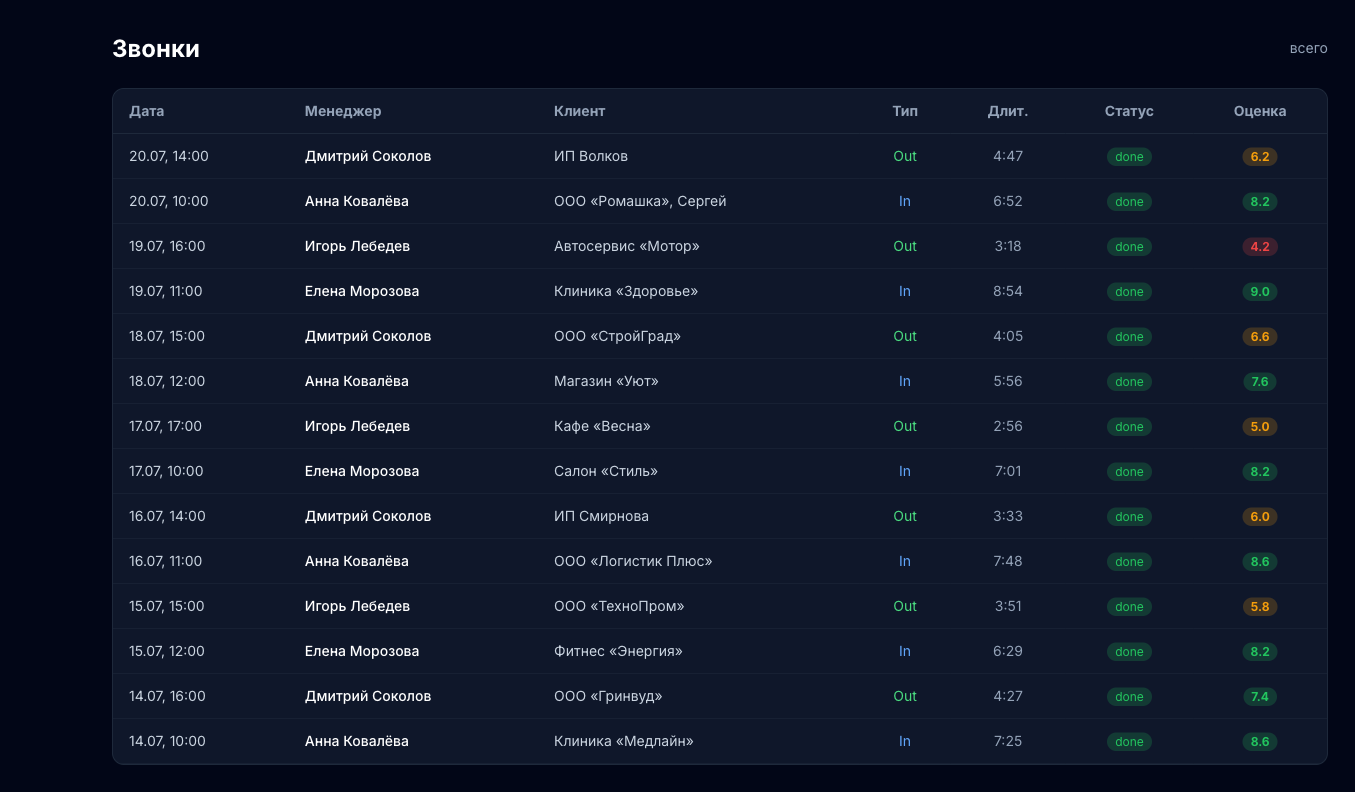1355x792 pixels.
Task: Click the Оценка column header
Action: 1260,111
